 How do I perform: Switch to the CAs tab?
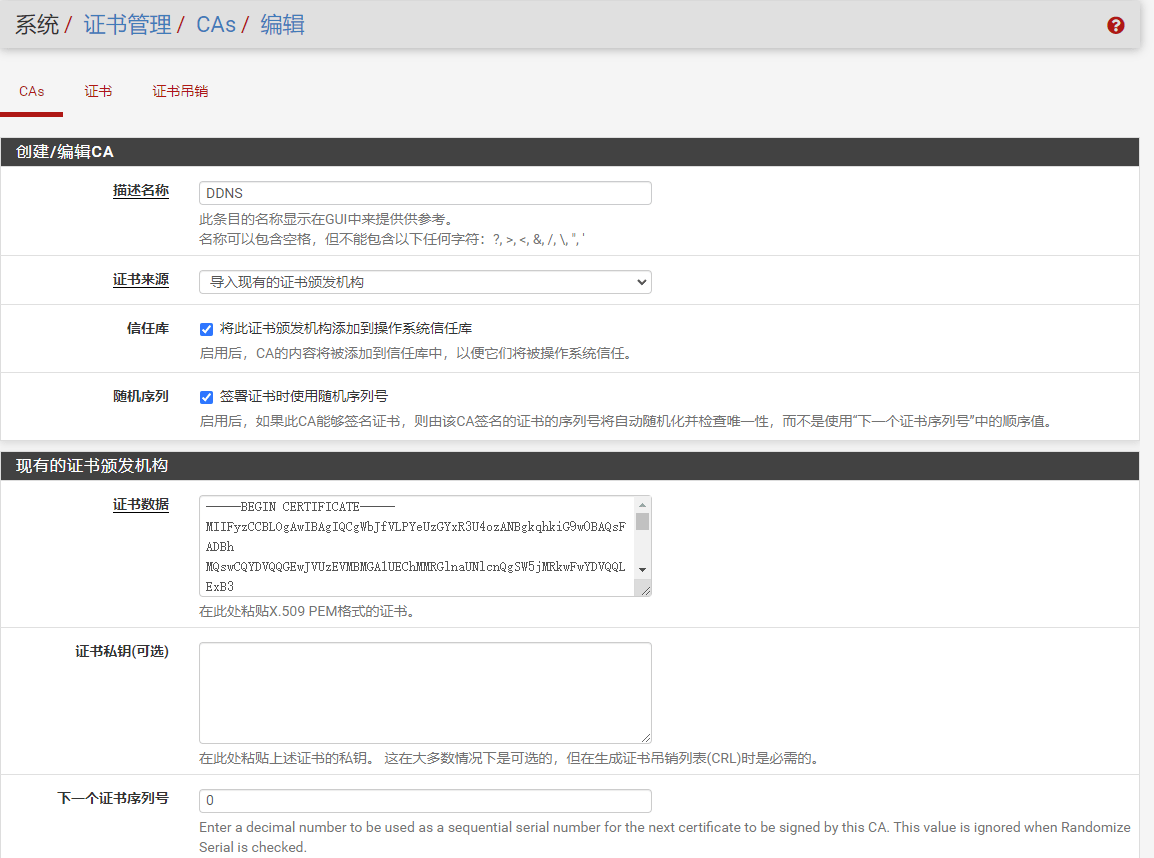coord(32,91)
